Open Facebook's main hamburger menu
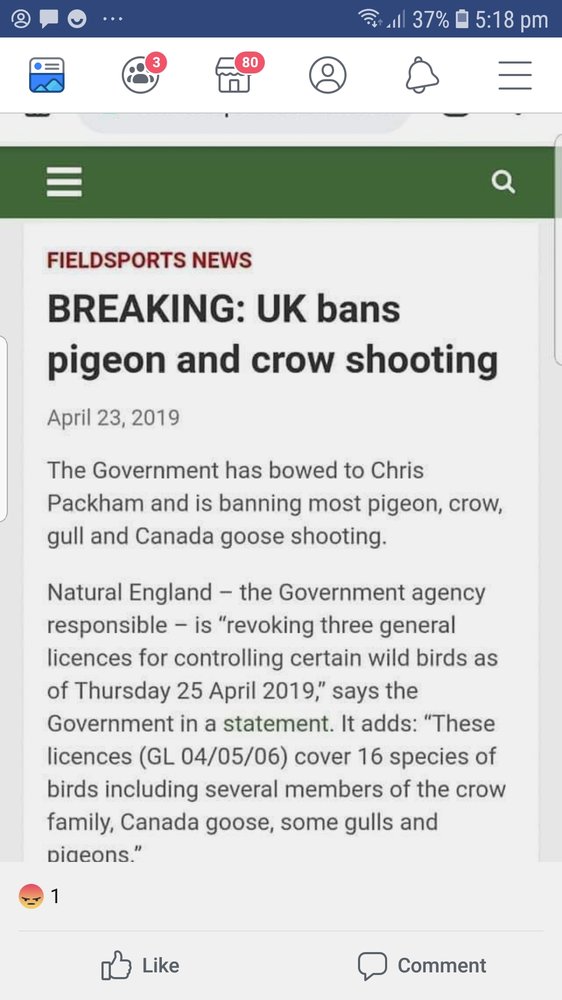Image resolution: width=562 pixels, height=1000 pixels. point(515,75)
